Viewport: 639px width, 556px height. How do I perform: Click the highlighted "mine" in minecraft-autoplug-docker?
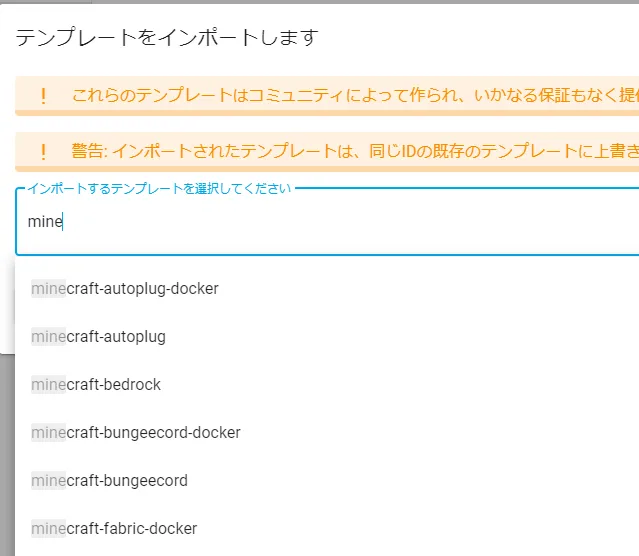pos(48,289)
